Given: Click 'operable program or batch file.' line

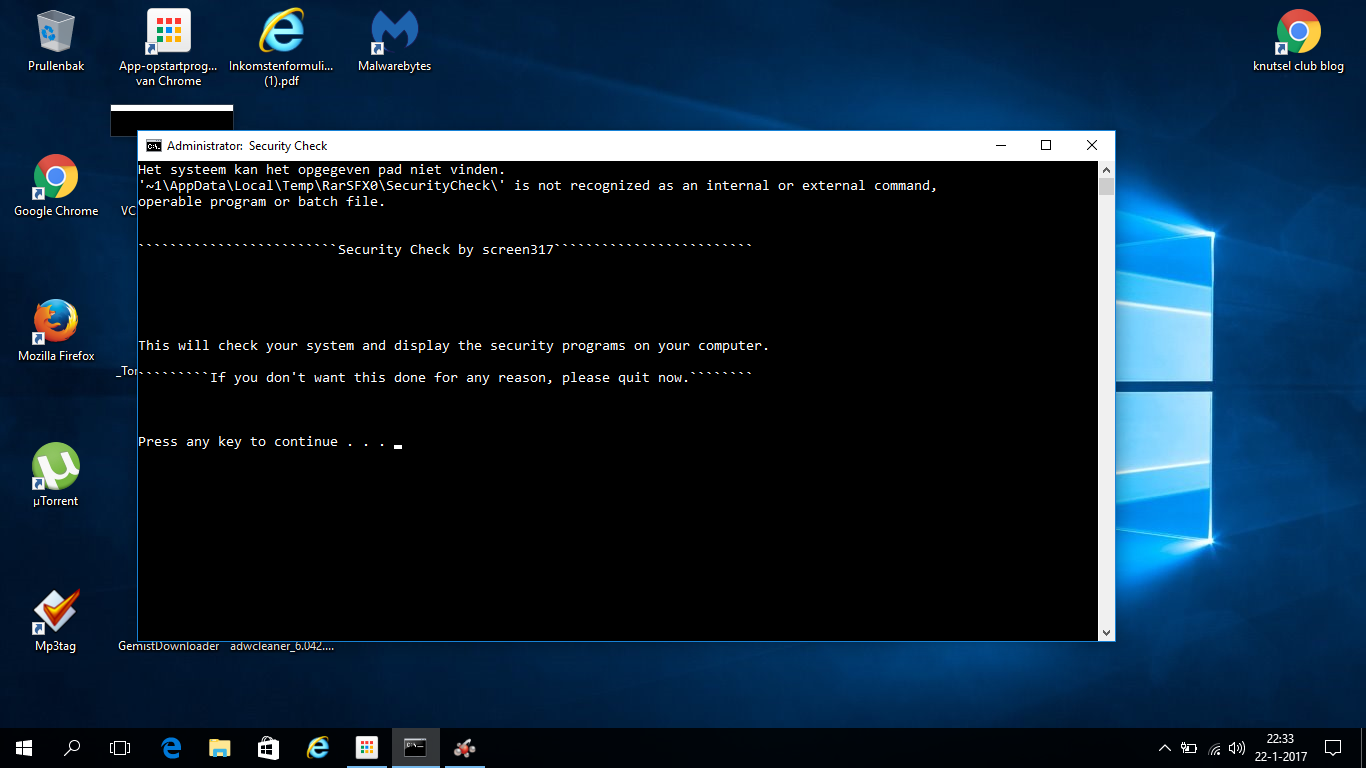Looking at the screenshot, I should pyautogui.click(x=262, y=202).
